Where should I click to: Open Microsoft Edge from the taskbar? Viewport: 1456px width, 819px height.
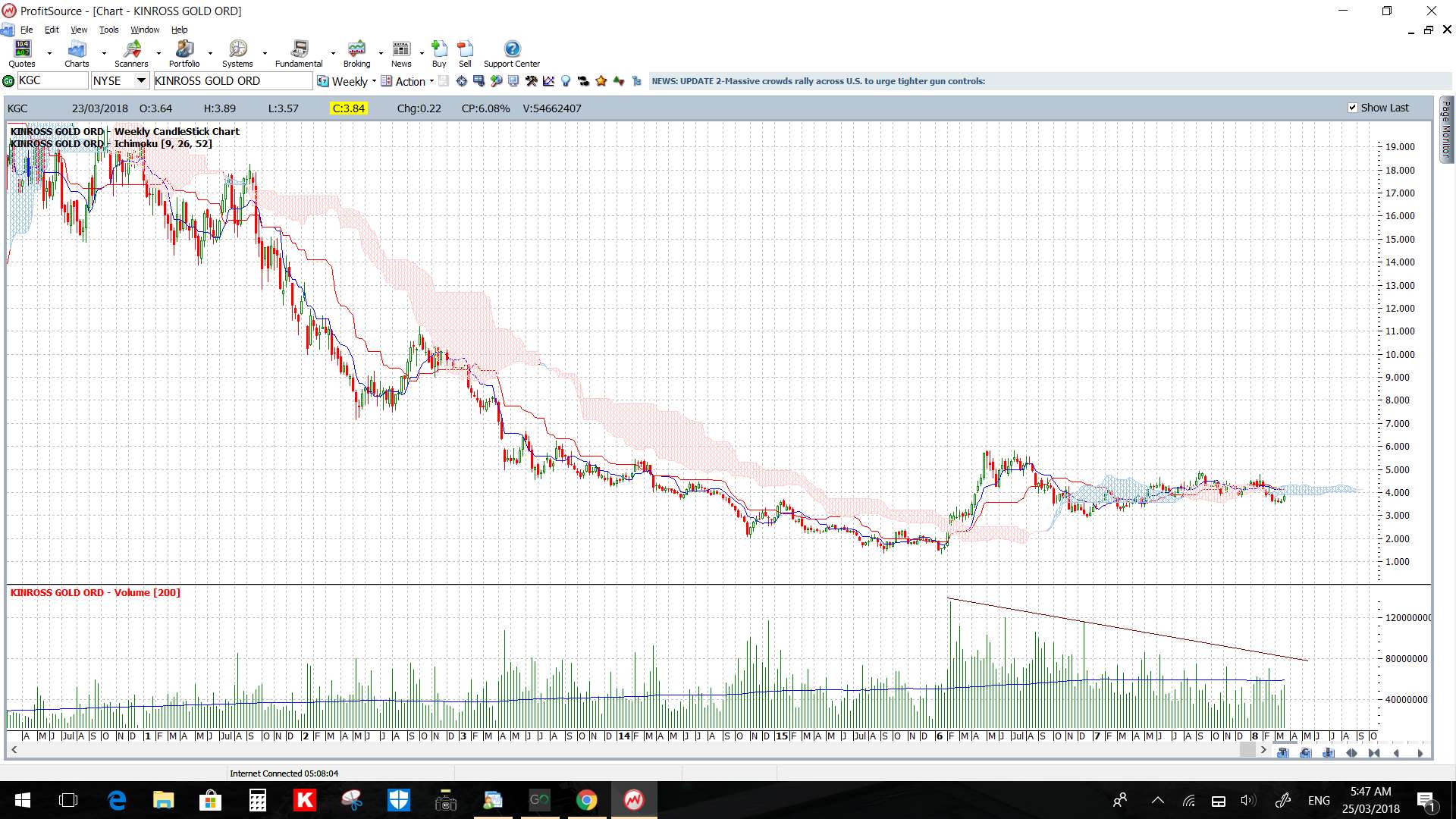pyautogui.click(x=117, y=800)
